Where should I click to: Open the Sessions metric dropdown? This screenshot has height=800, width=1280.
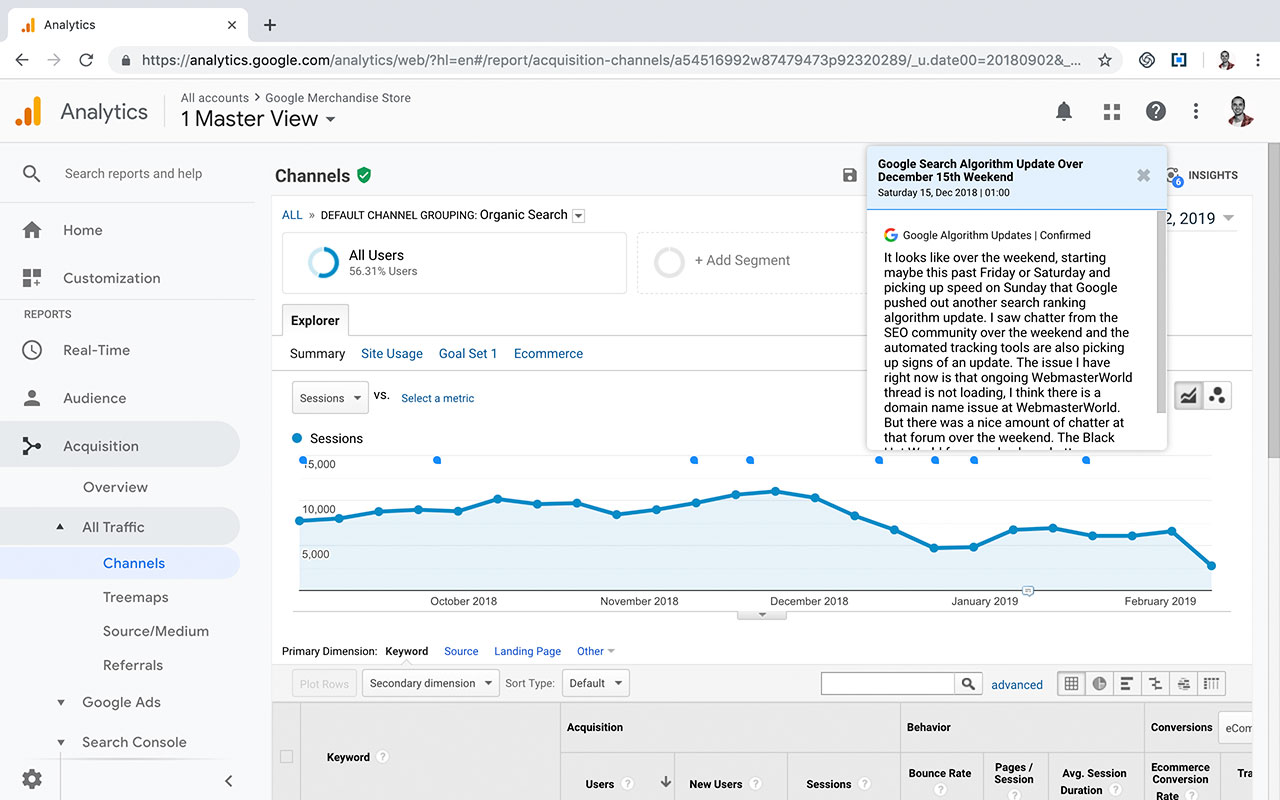coord(330,397)
